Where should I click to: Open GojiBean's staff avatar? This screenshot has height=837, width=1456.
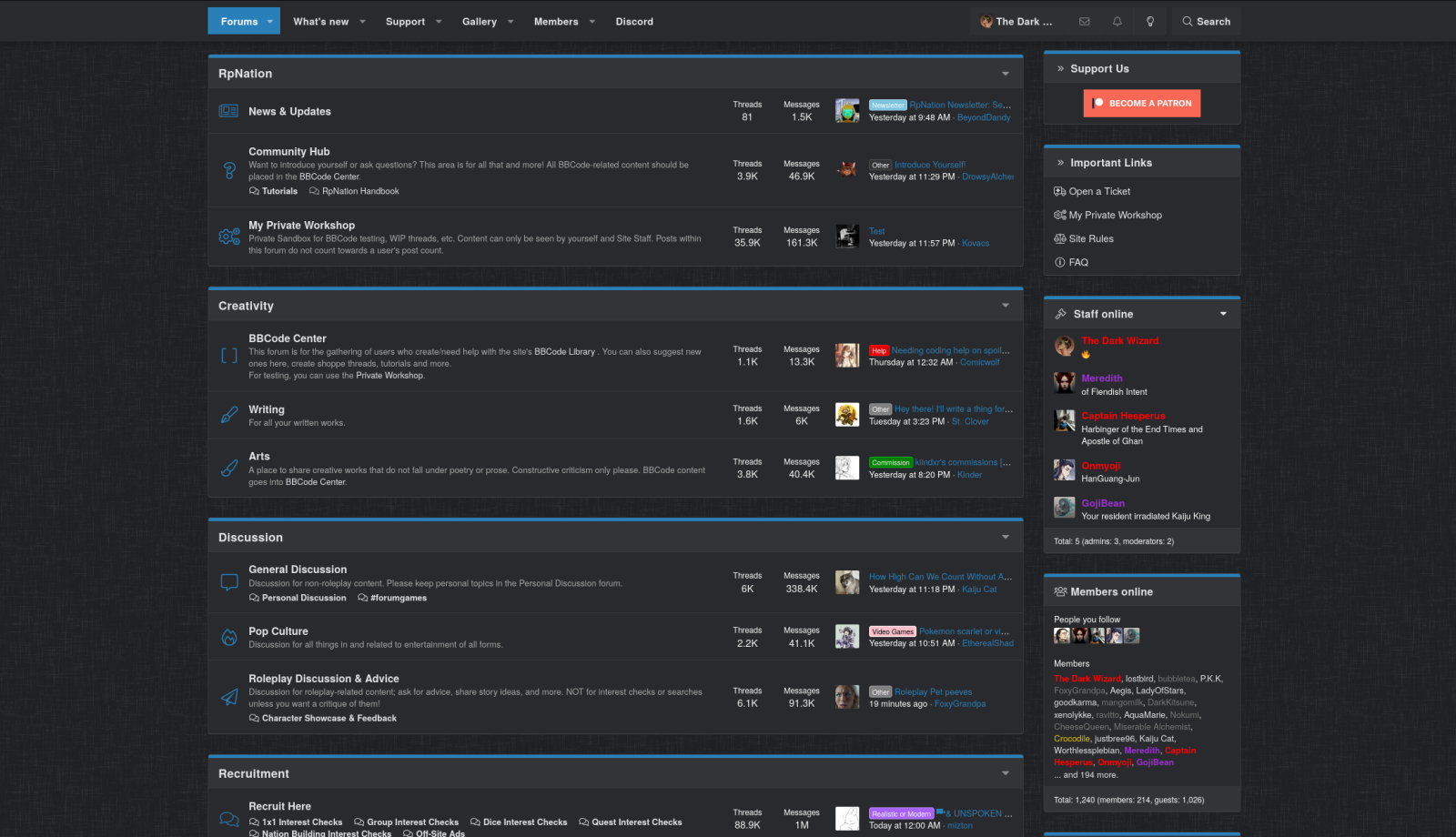pyautogui.click(x=1064, y=507)
